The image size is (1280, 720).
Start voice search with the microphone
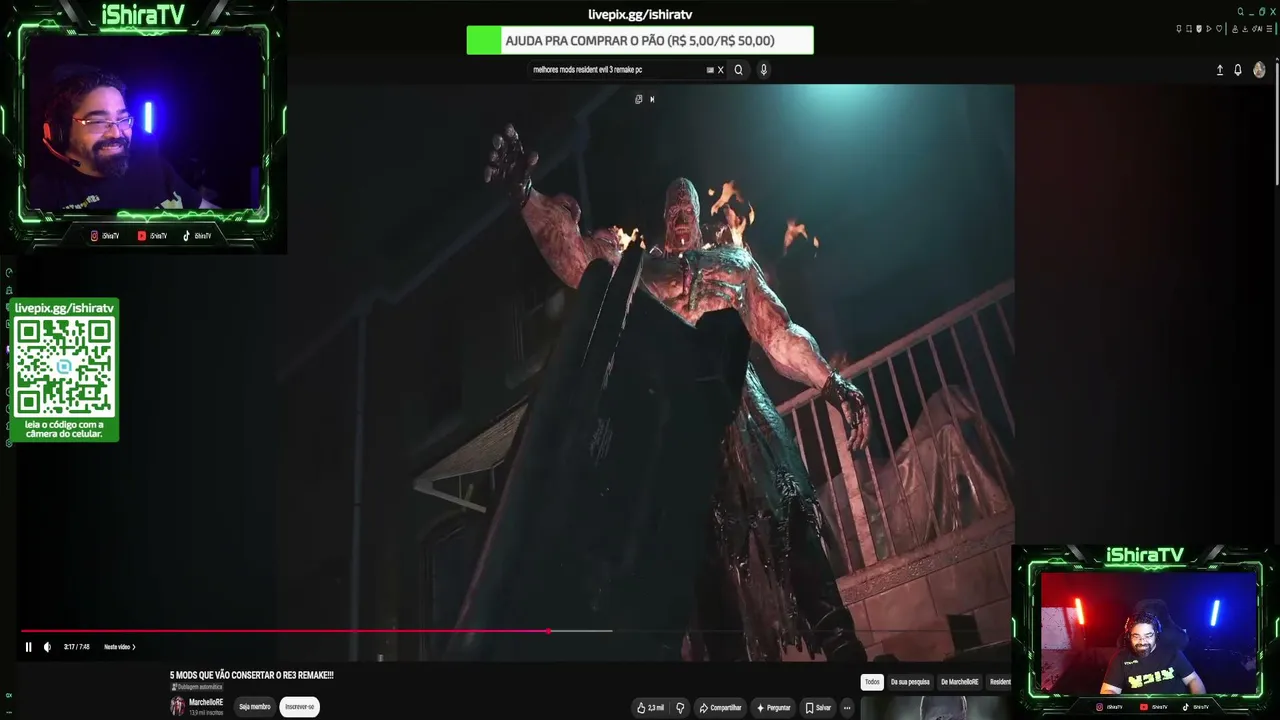[x=764, y=70]
